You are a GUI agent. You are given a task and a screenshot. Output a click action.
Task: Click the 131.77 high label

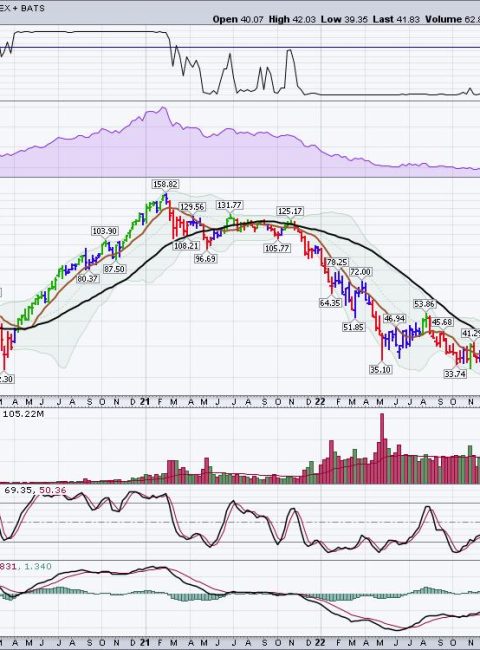pyautogui.click(x=230, y=205)
